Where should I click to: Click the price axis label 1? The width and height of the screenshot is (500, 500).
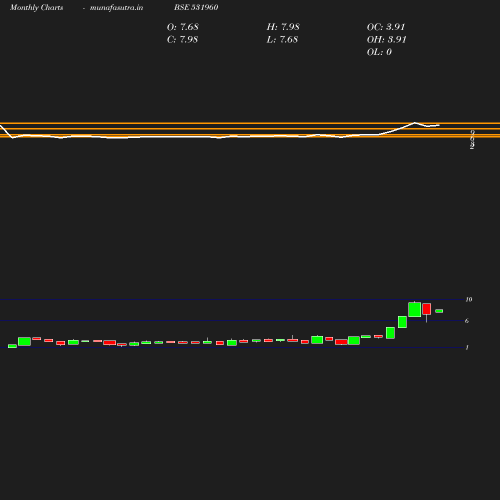467,347
